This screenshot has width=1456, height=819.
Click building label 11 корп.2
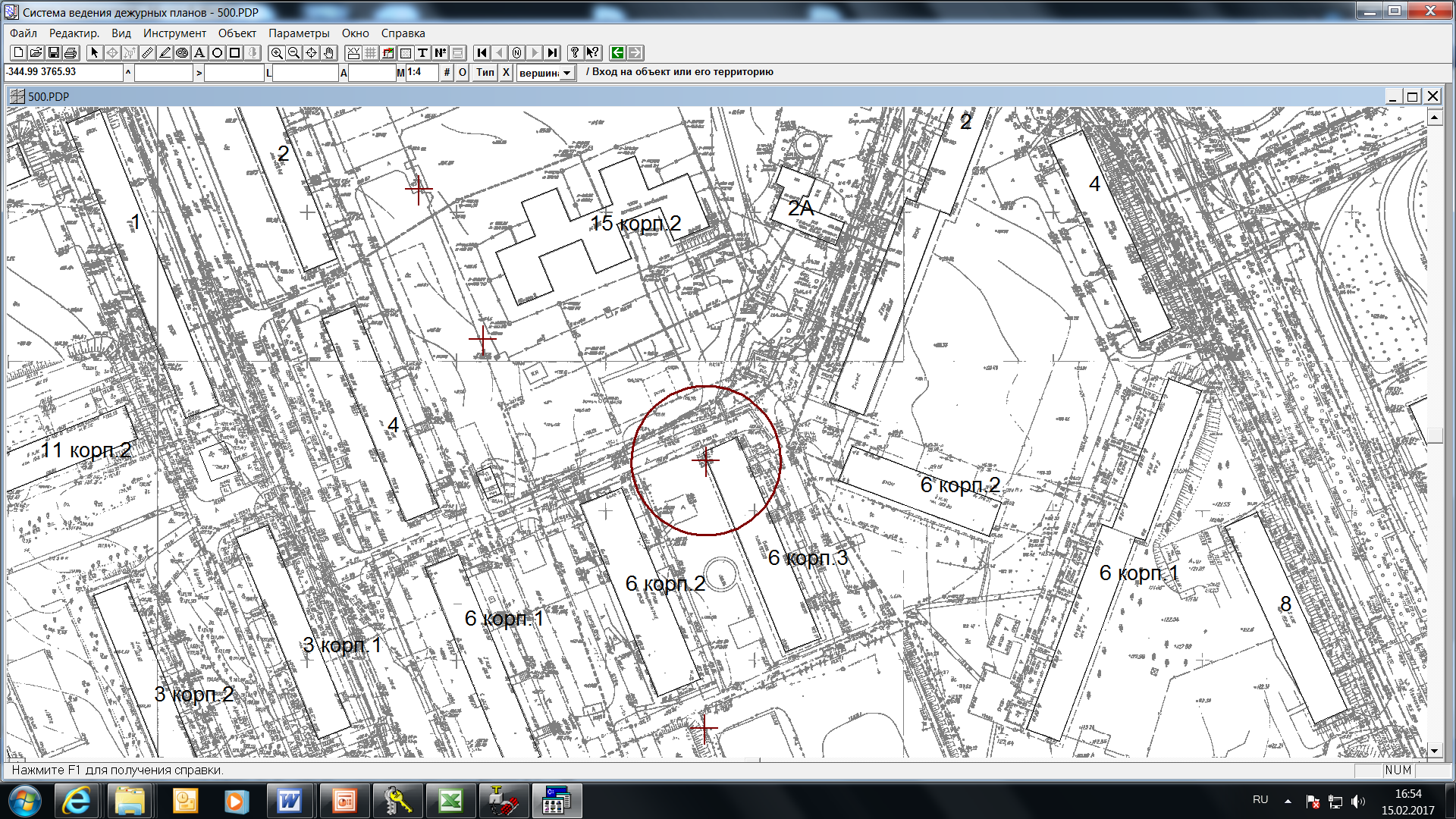pyautogui.click(x=86, y=450)
